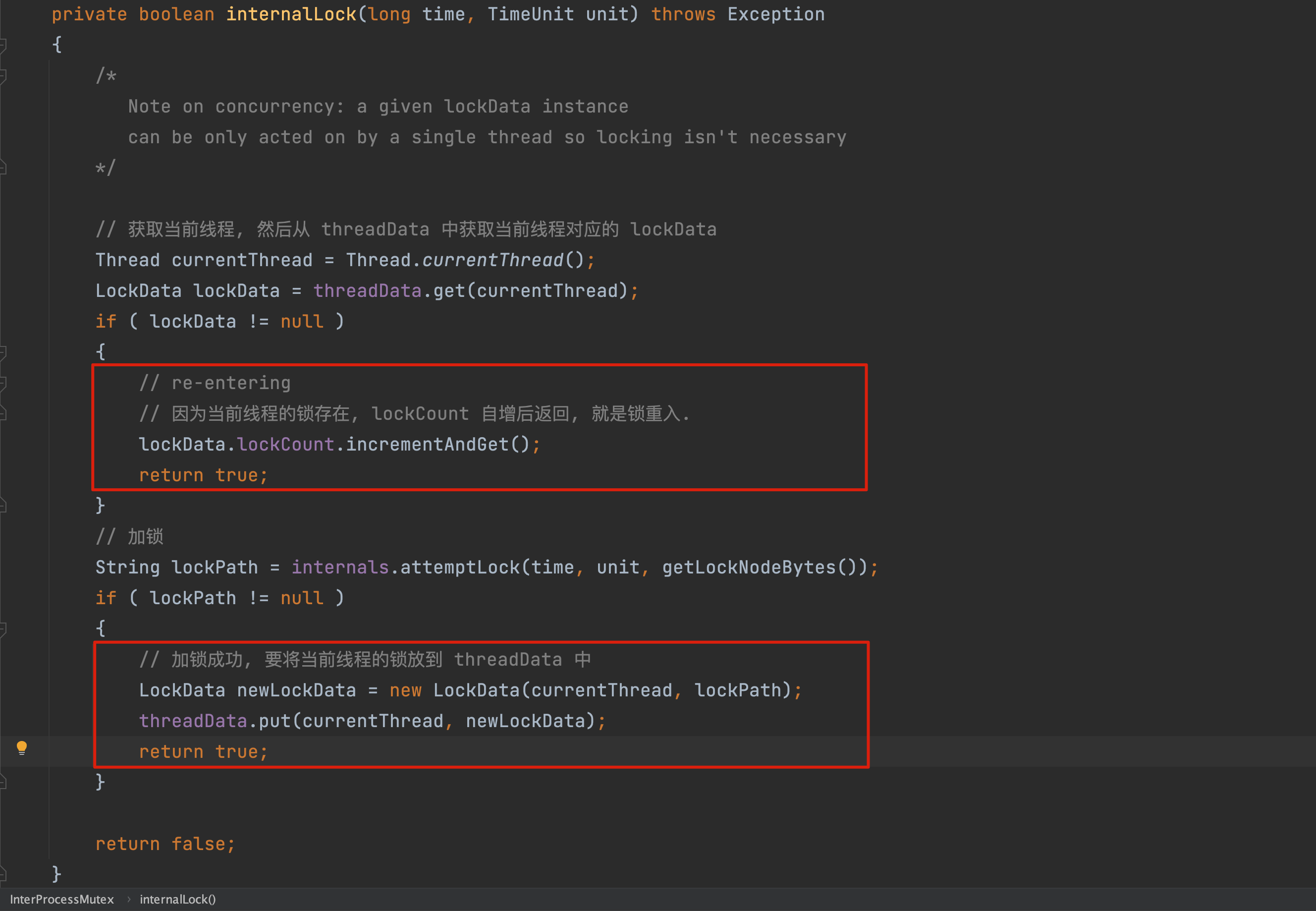The image size is (1316, 911).
Task: Fold the // re-entering comment lines
Action: click(x=2, y=383)
